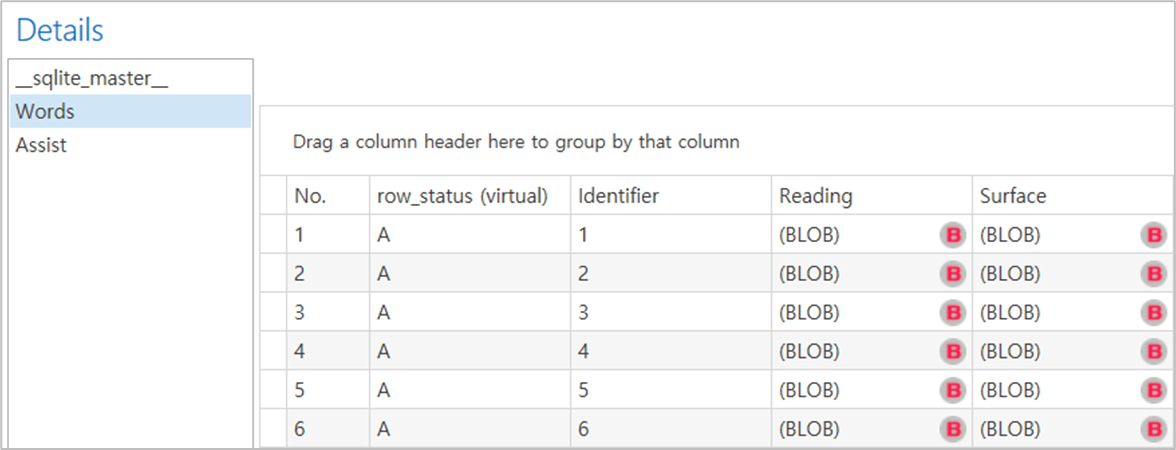View the Surface BLOB icon in row 6
The image size is (1176, 450).
(x=1154, y=429)
